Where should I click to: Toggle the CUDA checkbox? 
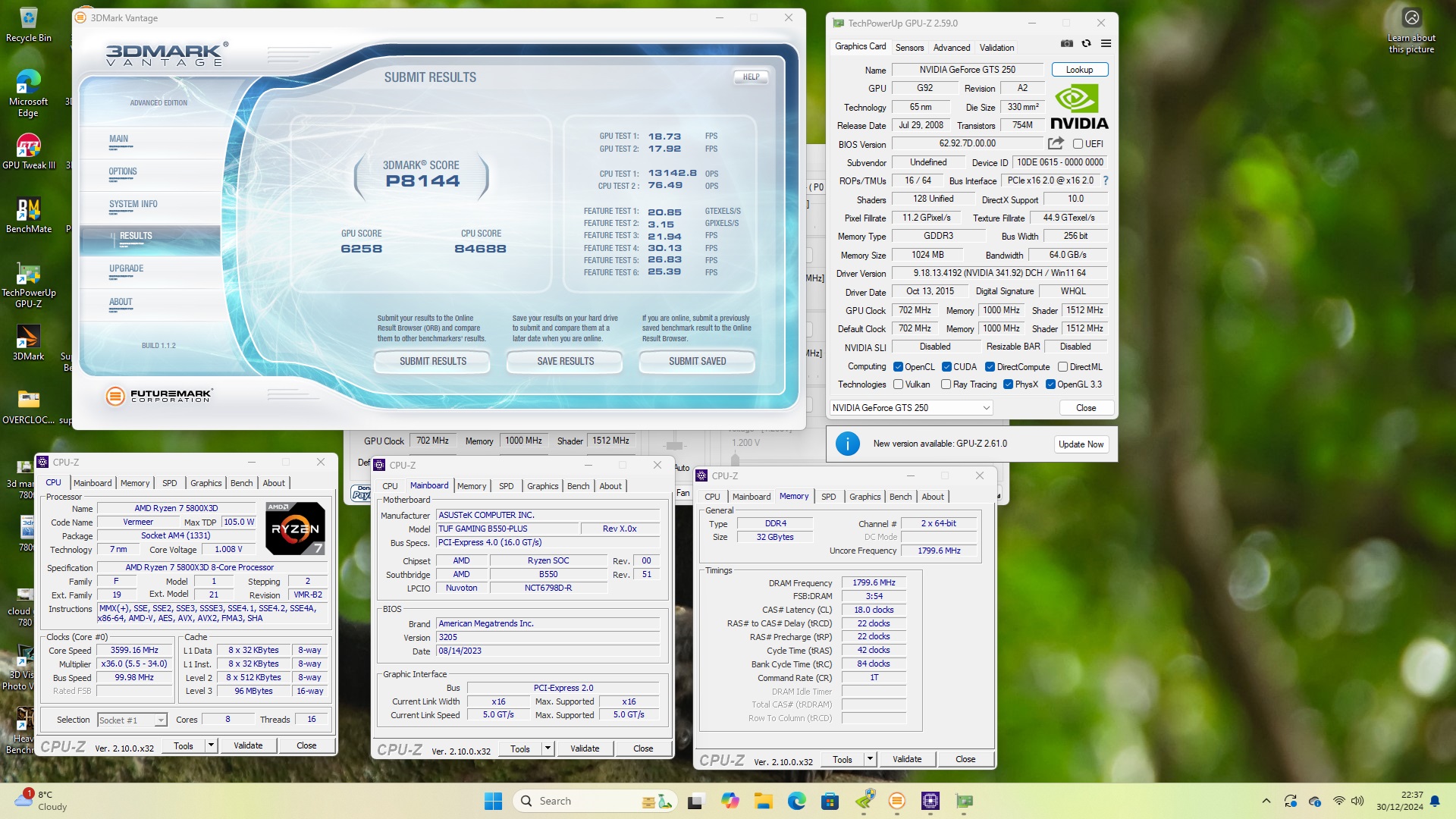pyautogui.click(x=946, y=367)
